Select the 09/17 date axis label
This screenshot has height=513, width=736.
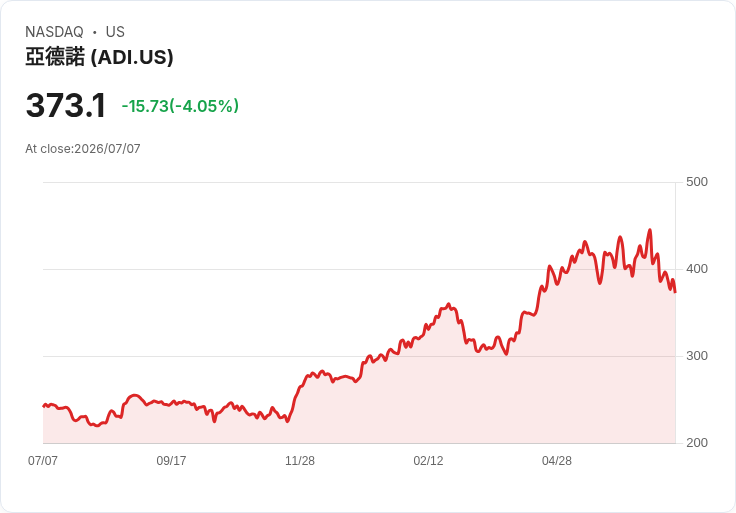click(x=171, y=460)
